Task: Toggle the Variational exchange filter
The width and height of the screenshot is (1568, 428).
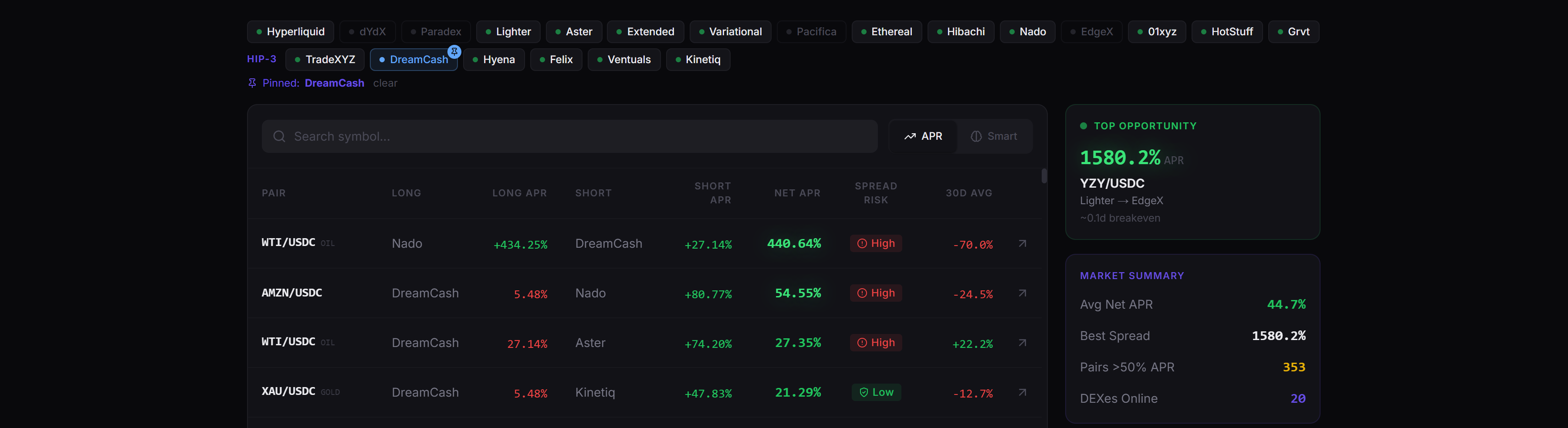Action: (x=731, y=32)
